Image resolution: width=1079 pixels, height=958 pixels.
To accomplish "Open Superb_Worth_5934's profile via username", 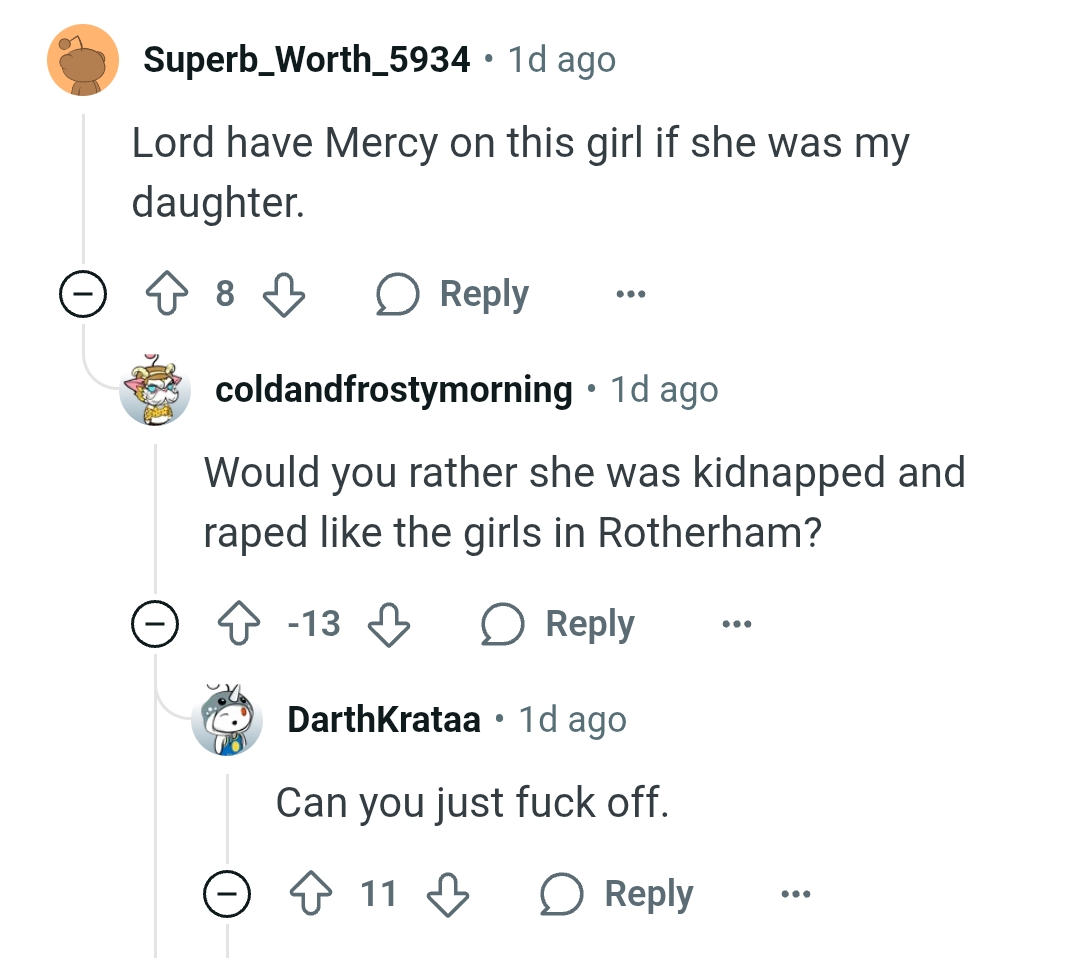I will (306, 59).
